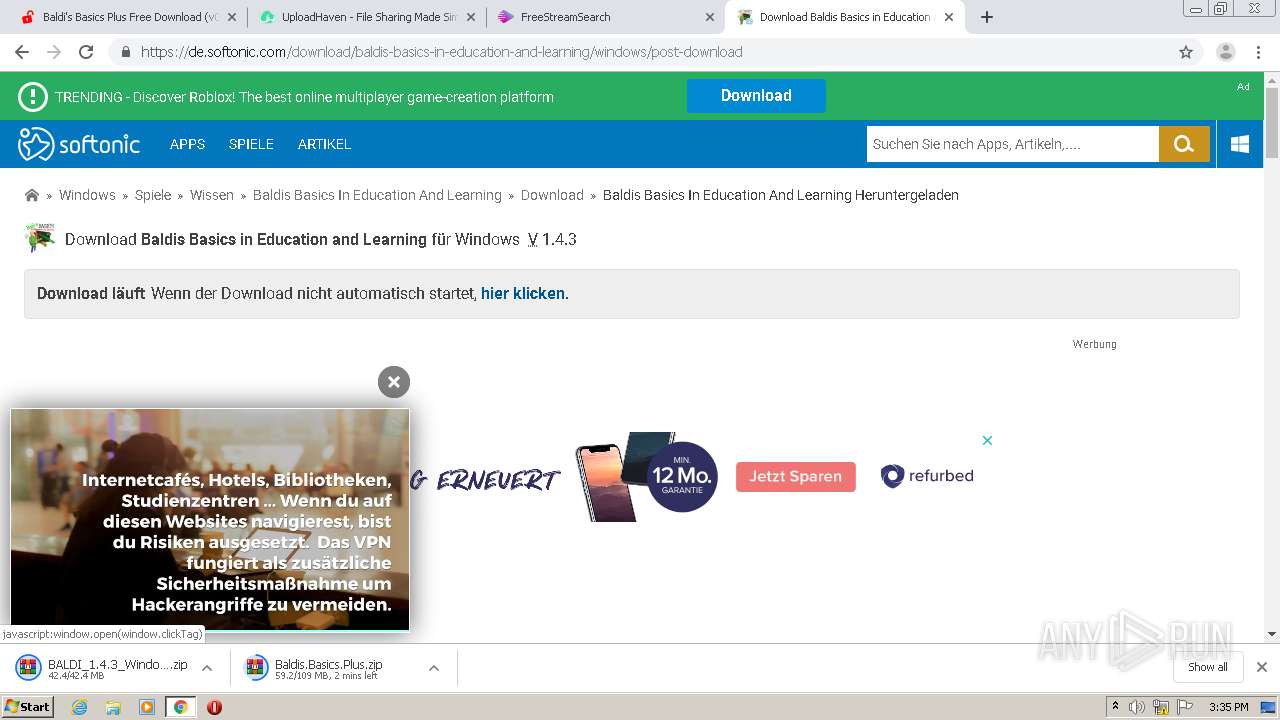Click the Jetzt Sparen ad button
The height and width of the screenshot is (720, 1280).
pos(796,477)
